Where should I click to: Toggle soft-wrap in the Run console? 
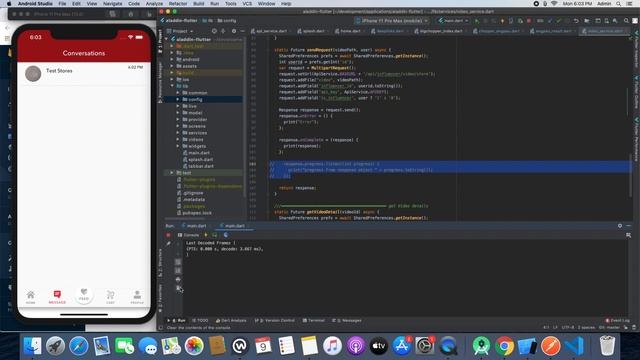(178, 262)
